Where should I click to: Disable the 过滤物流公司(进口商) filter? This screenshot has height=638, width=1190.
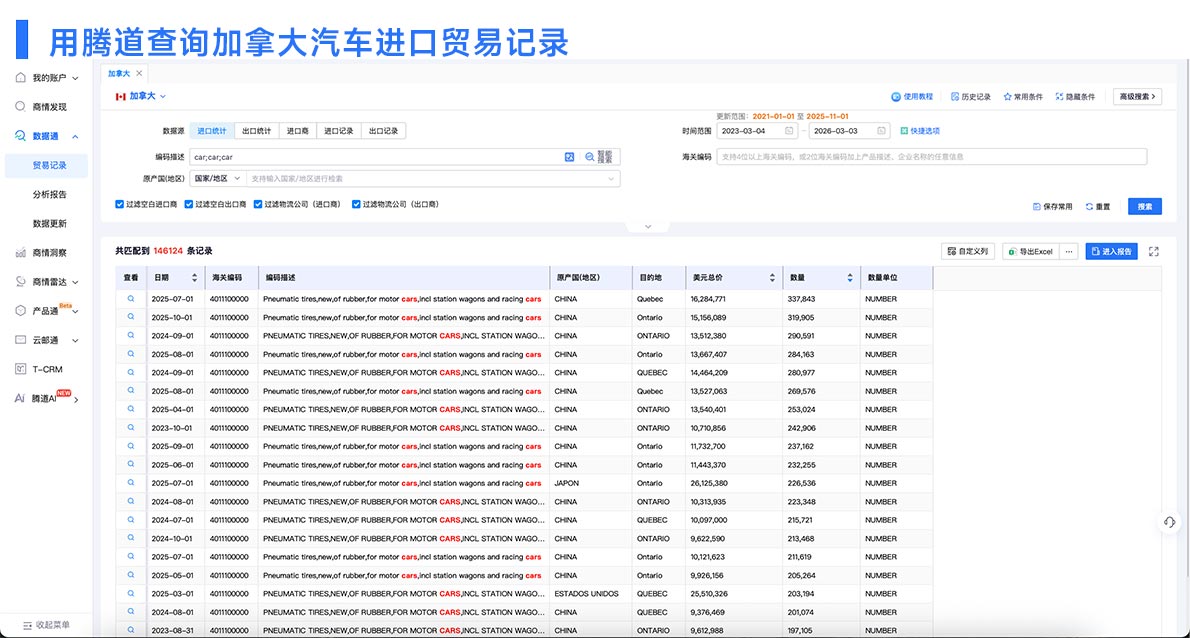[258, 204]
